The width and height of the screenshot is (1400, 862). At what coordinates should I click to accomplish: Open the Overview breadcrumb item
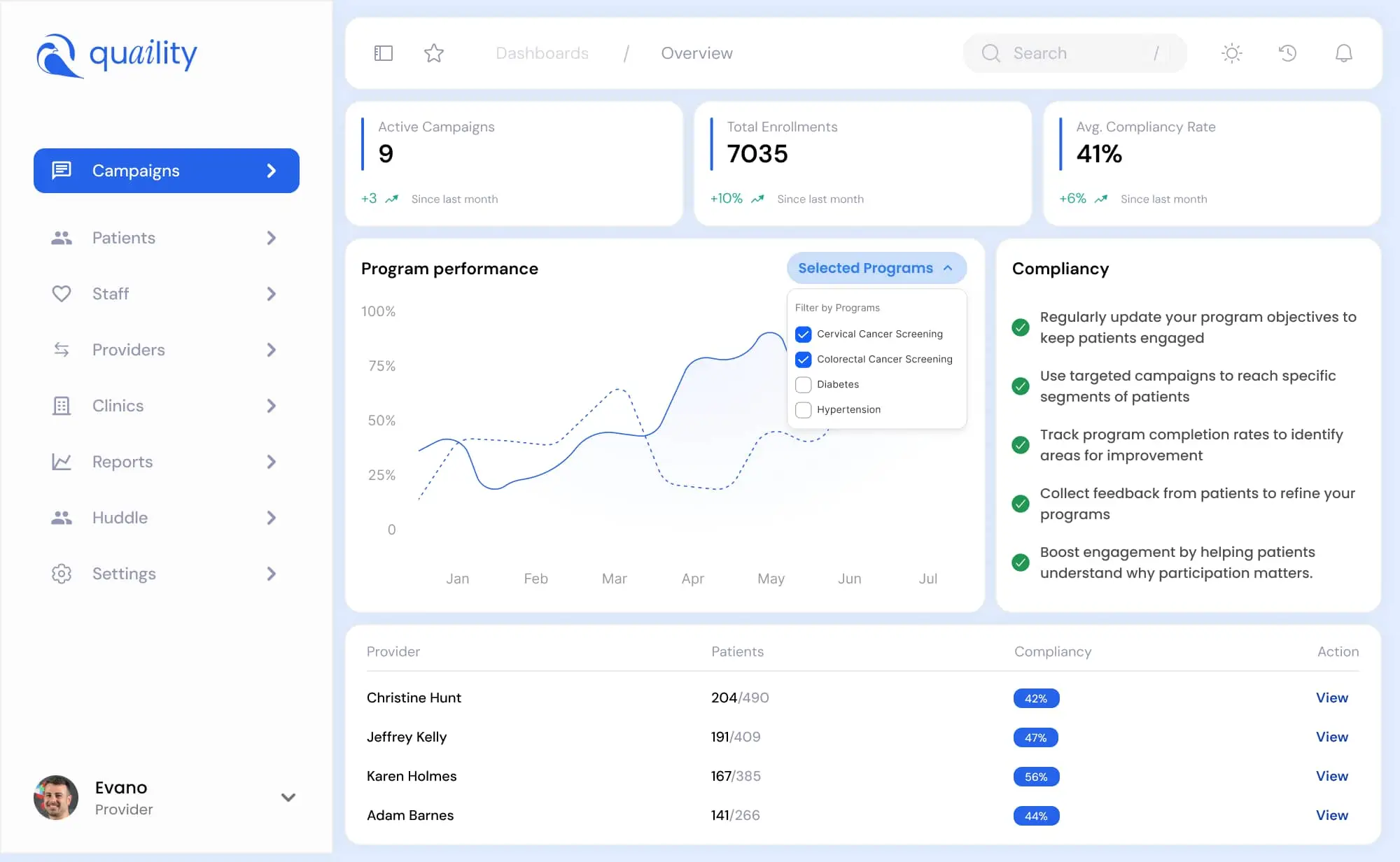(696, 53)
